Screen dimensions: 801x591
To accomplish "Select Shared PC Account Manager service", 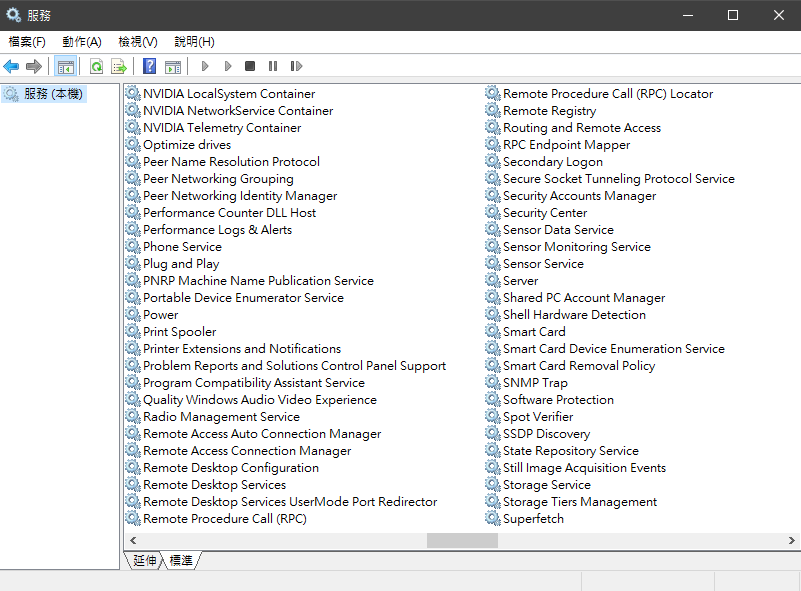I will coord(584,298).
